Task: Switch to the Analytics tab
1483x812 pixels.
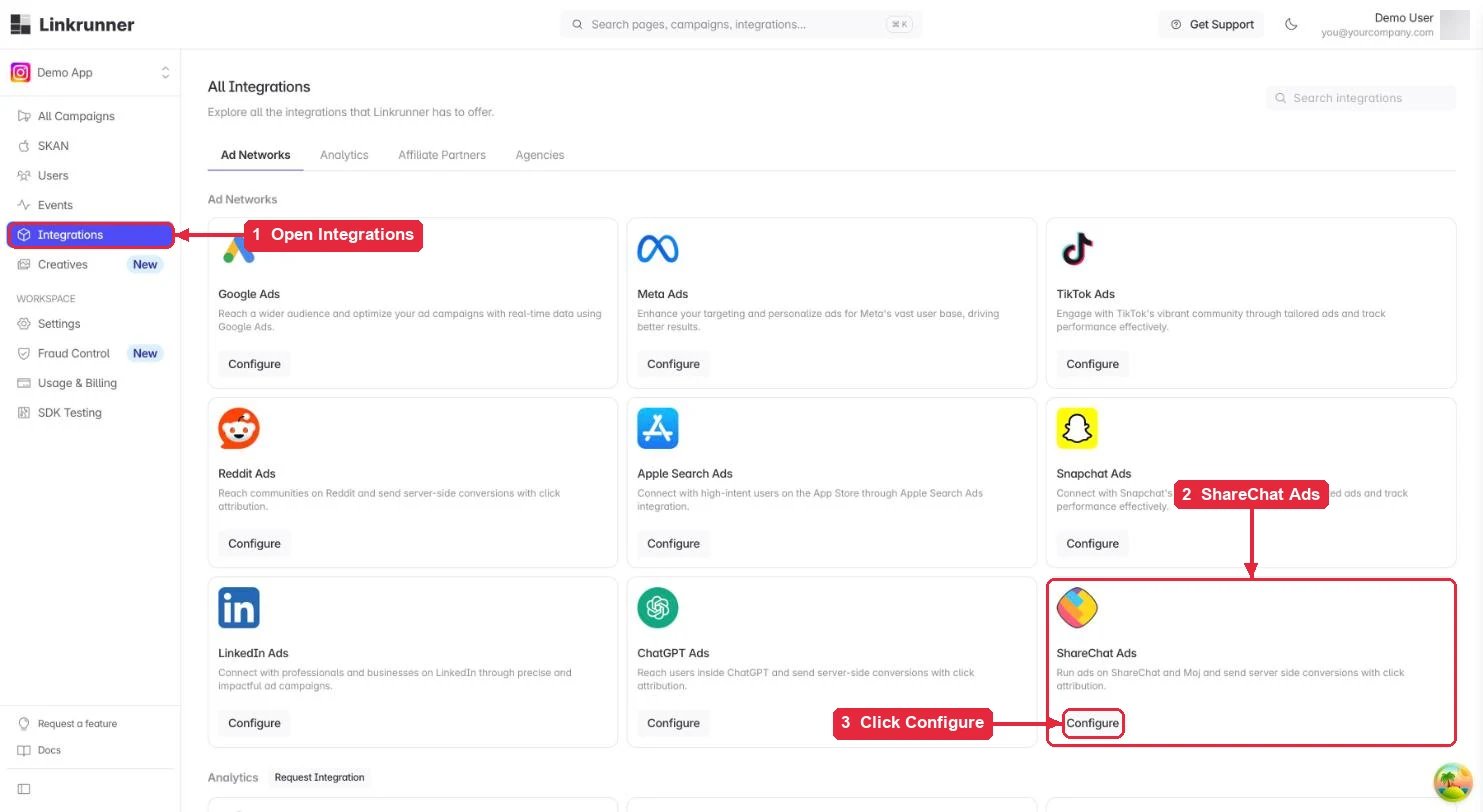Action: 344,155
